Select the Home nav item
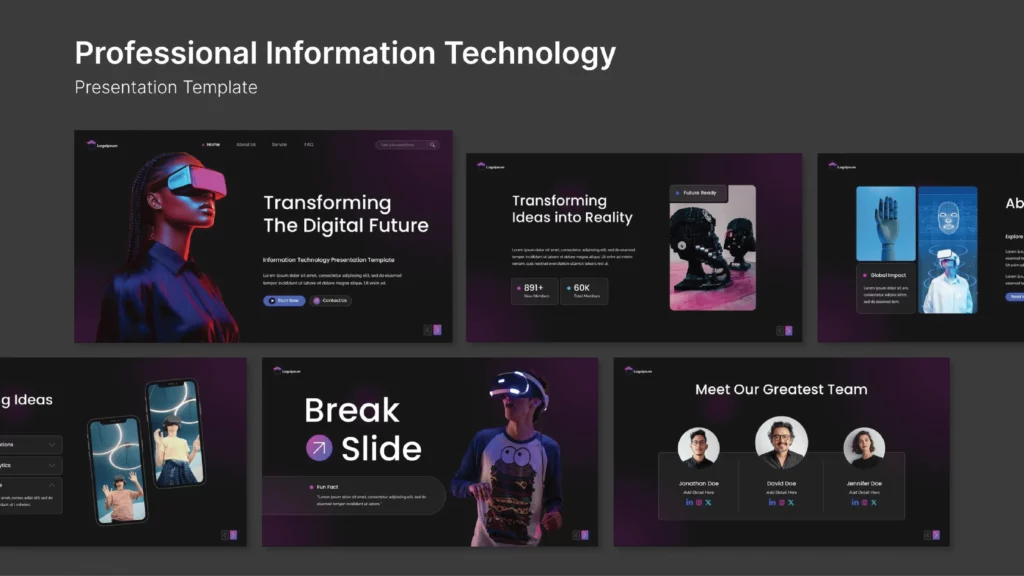Screen dimensions: 1024x576 212,144
